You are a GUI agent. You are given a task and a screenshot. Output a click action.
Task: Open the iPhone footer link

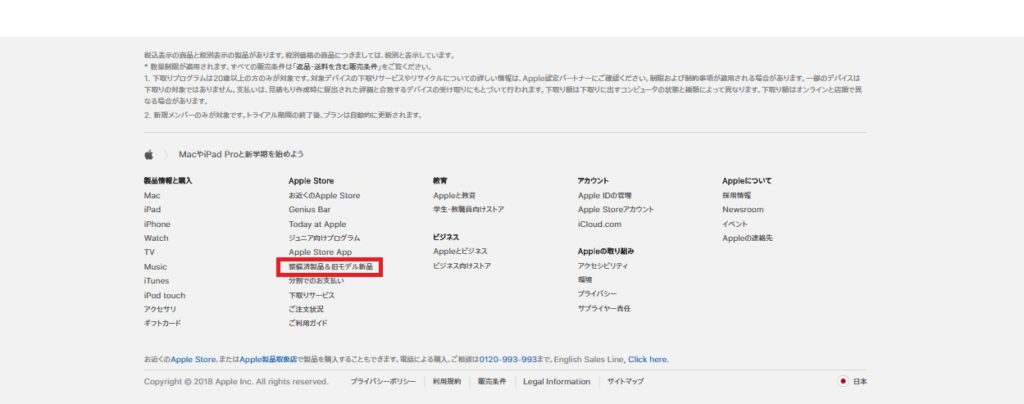[x=157, y=224]
